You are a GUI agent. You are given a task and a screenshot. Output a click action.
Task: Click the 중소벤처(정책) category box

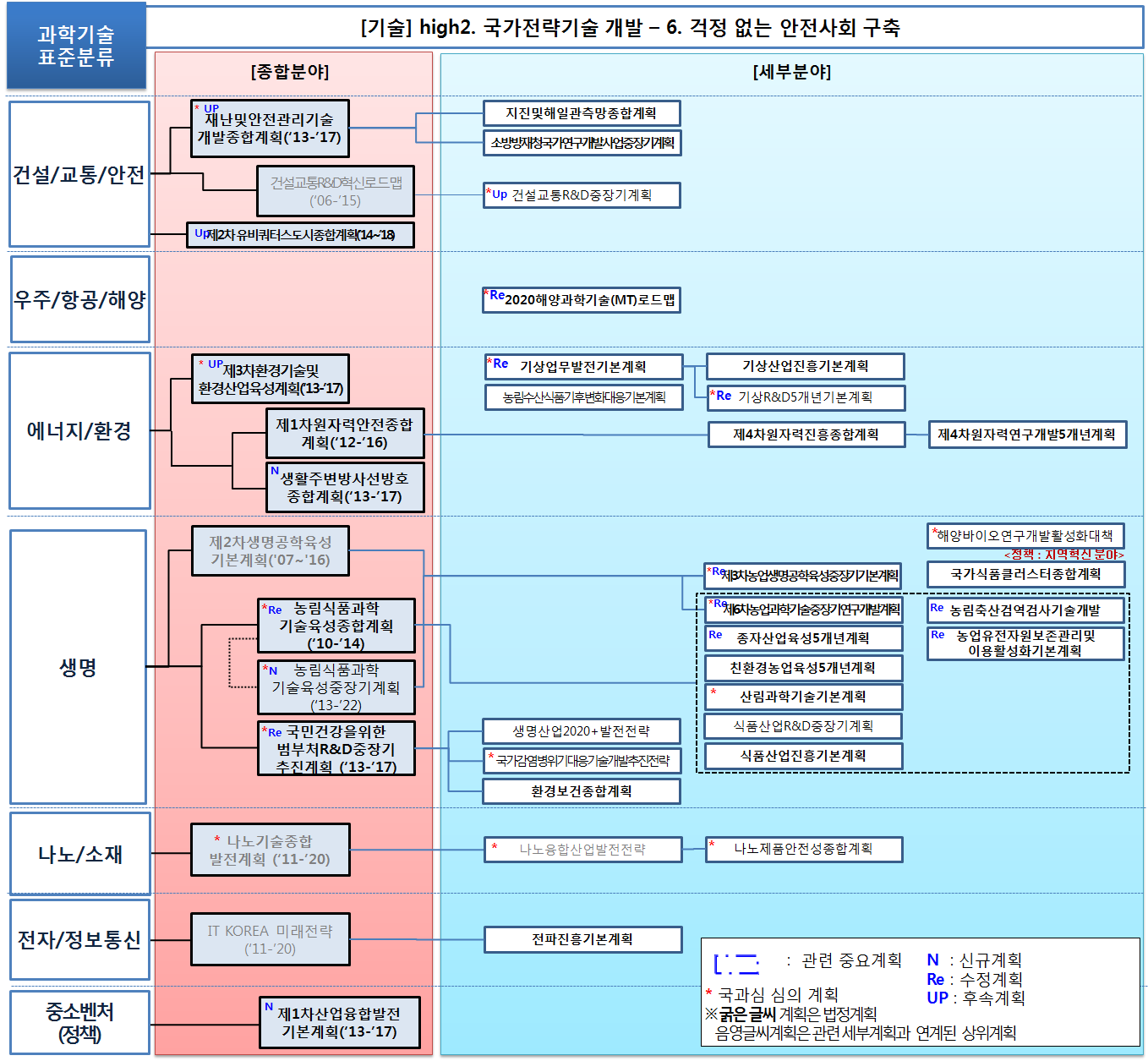pyautogui.click(x=79, y=1023)
